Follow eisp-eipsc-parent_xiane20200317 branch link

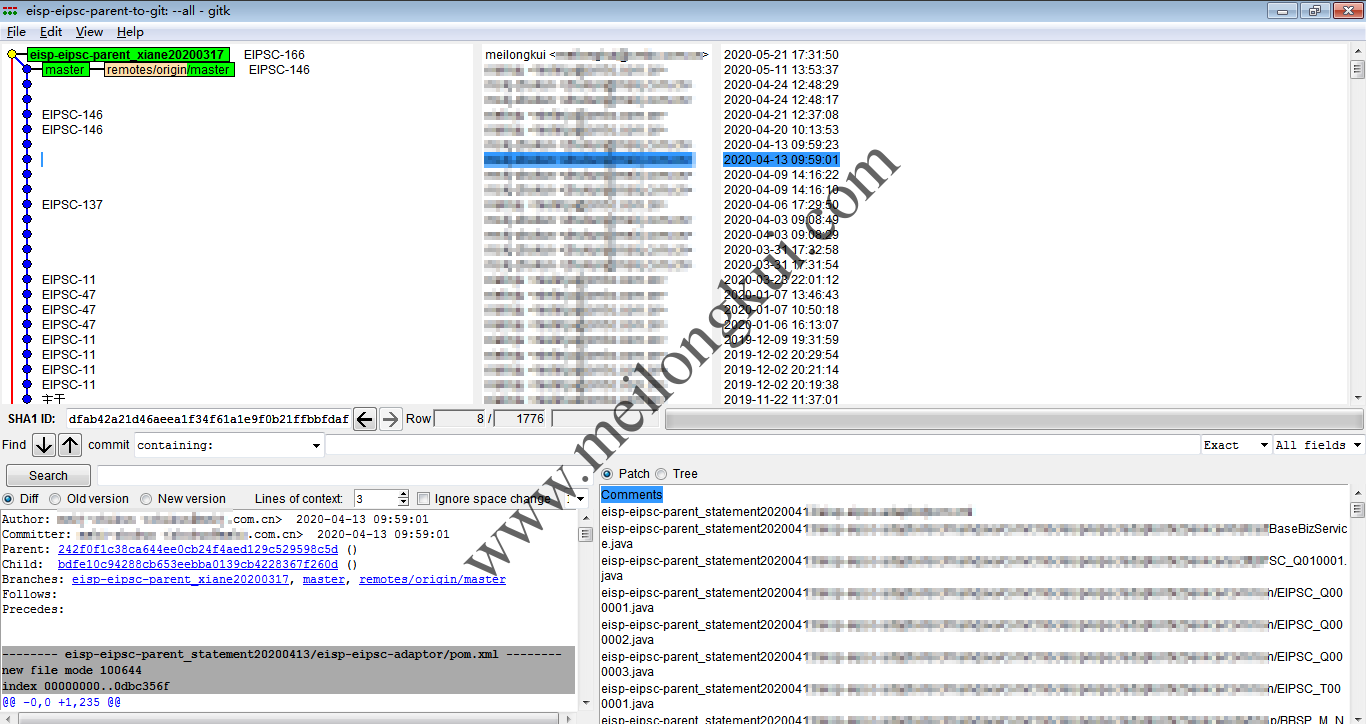(x=180, y=580)
